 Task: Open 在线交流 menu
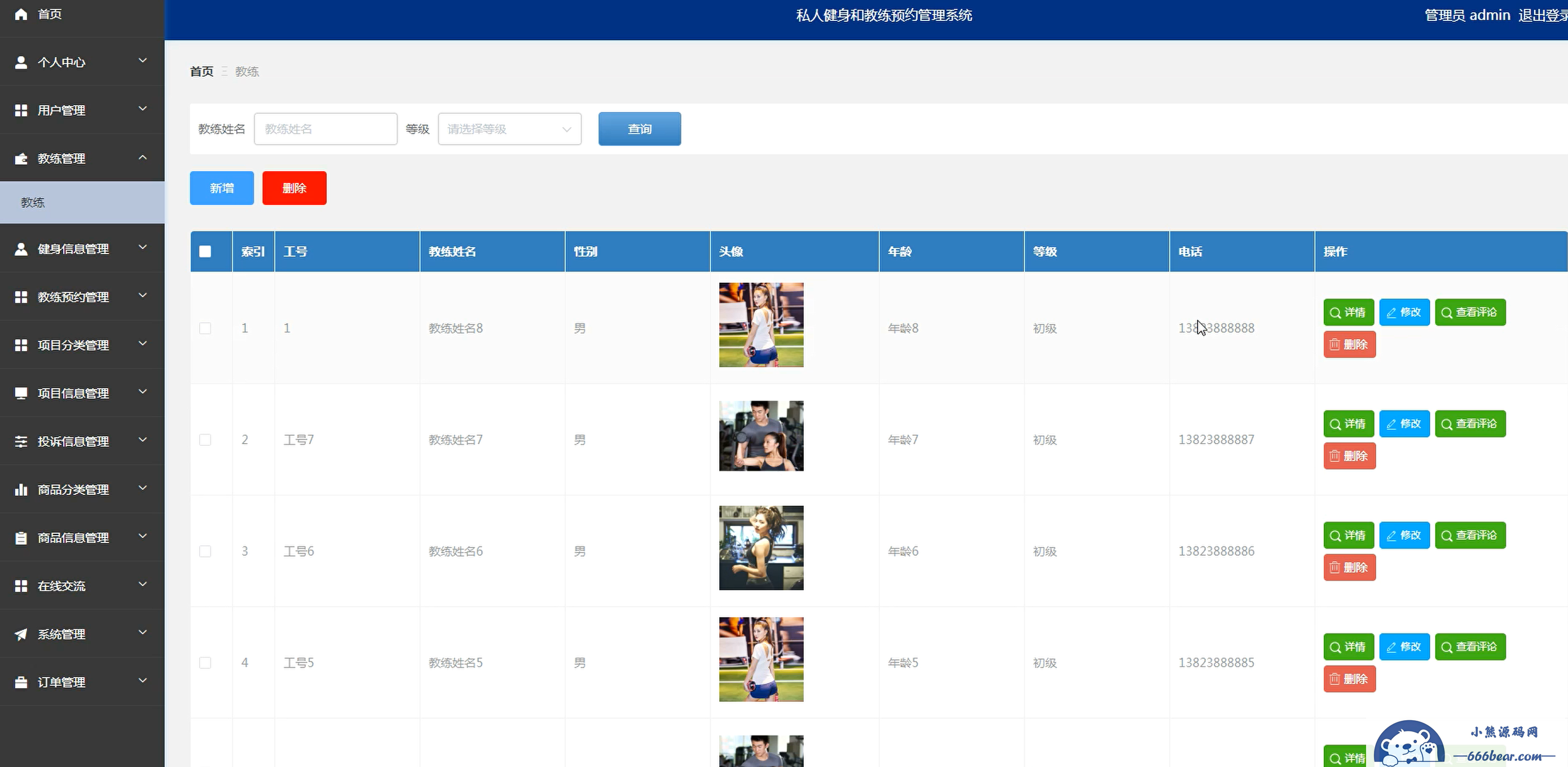pyautogui.click(x=82, y=585)
